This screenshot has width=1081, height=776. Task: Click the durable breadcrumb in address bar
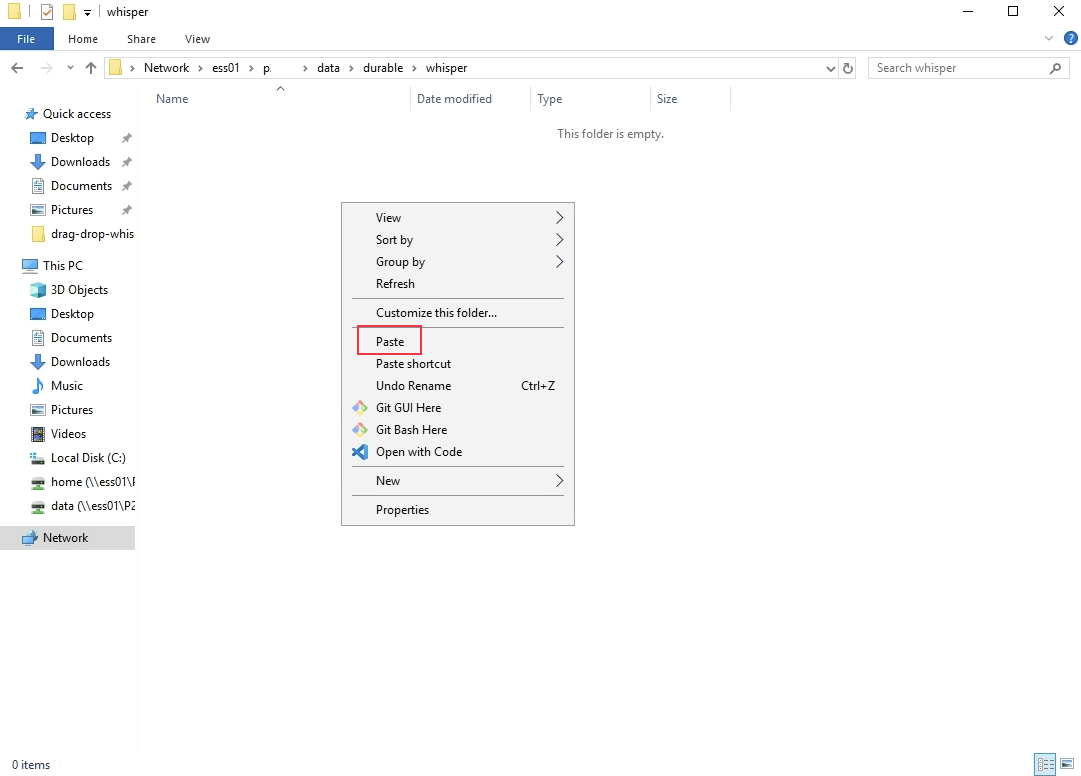pyautogui.click(x=383, y=68)
